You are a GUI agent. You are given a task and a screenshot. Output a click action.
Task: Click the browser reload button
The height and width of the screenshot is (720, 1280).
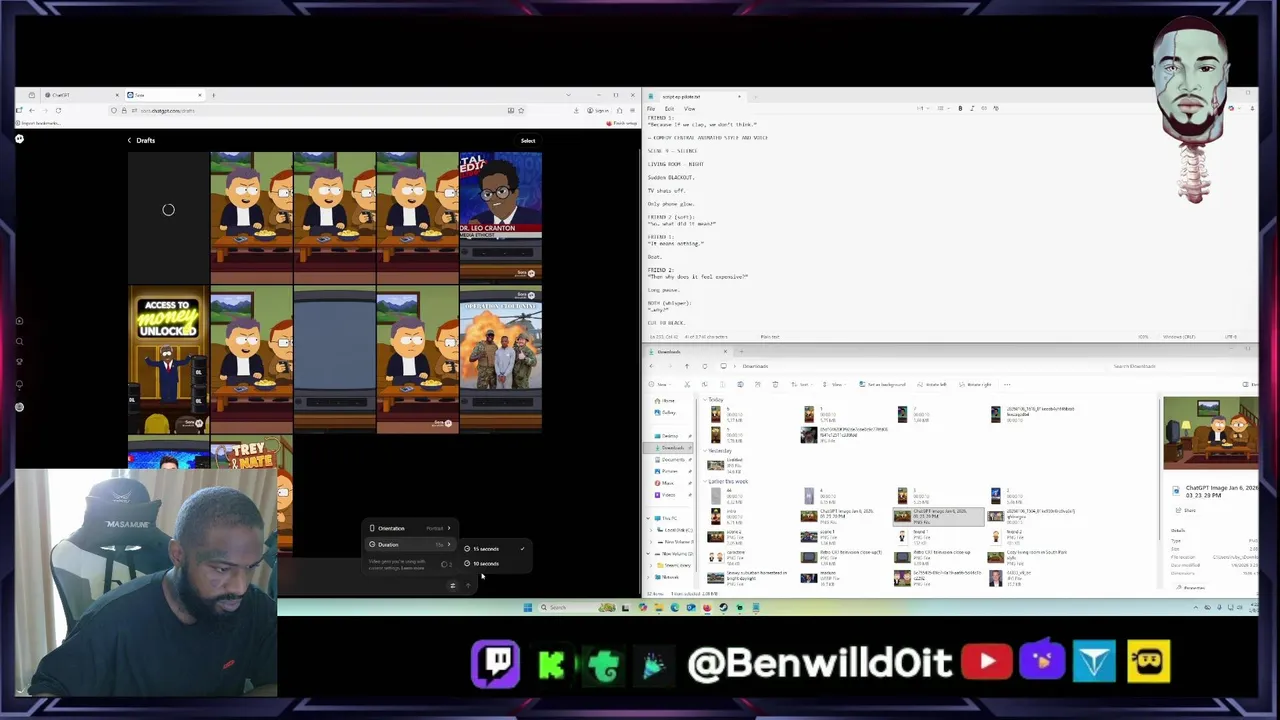[58, 110]
